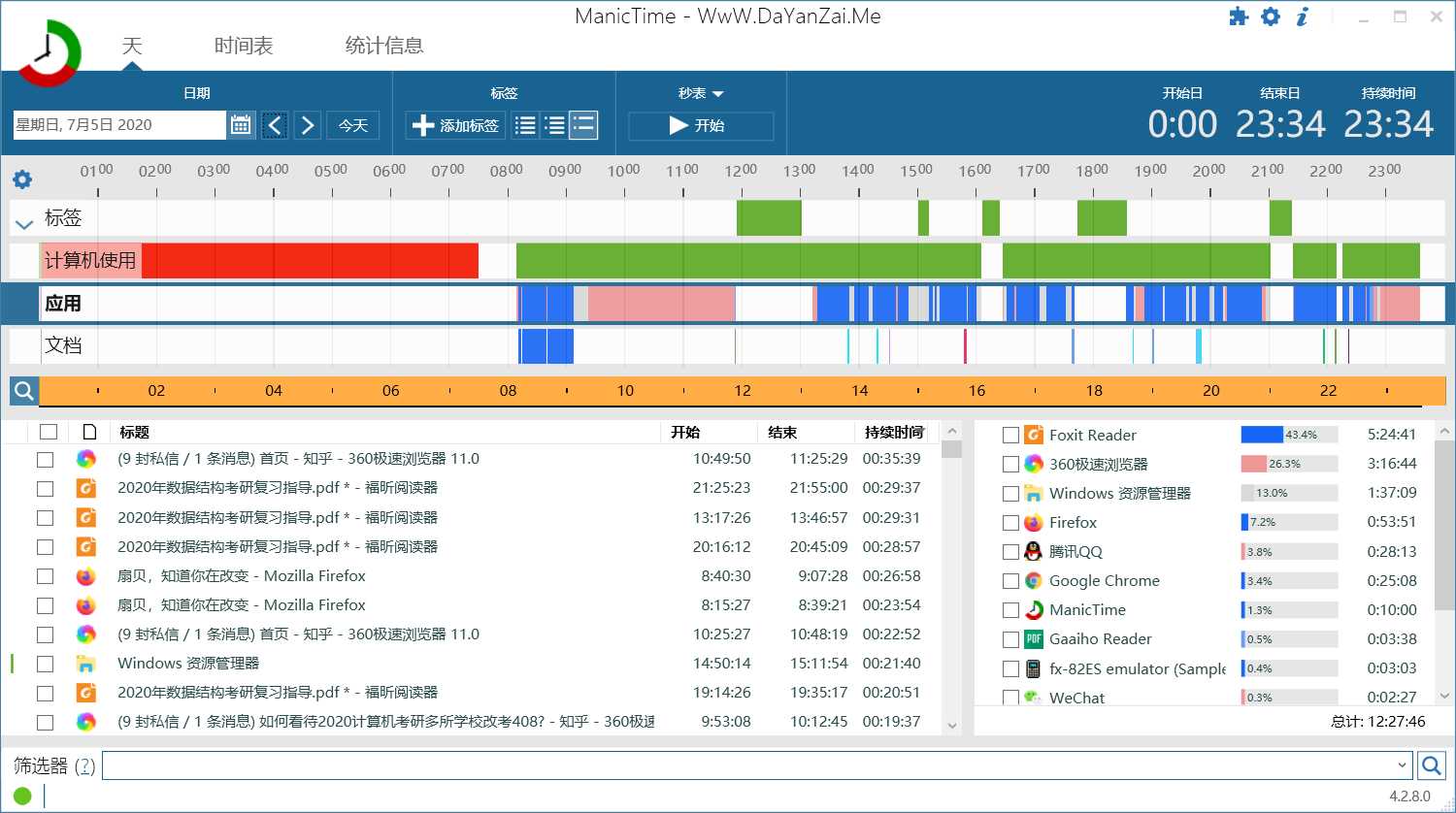1456x813 pixels.
Task: Check the 14:50:14 Windows 资源管理器 row checkbox
Action: click(x=45, y=664)
